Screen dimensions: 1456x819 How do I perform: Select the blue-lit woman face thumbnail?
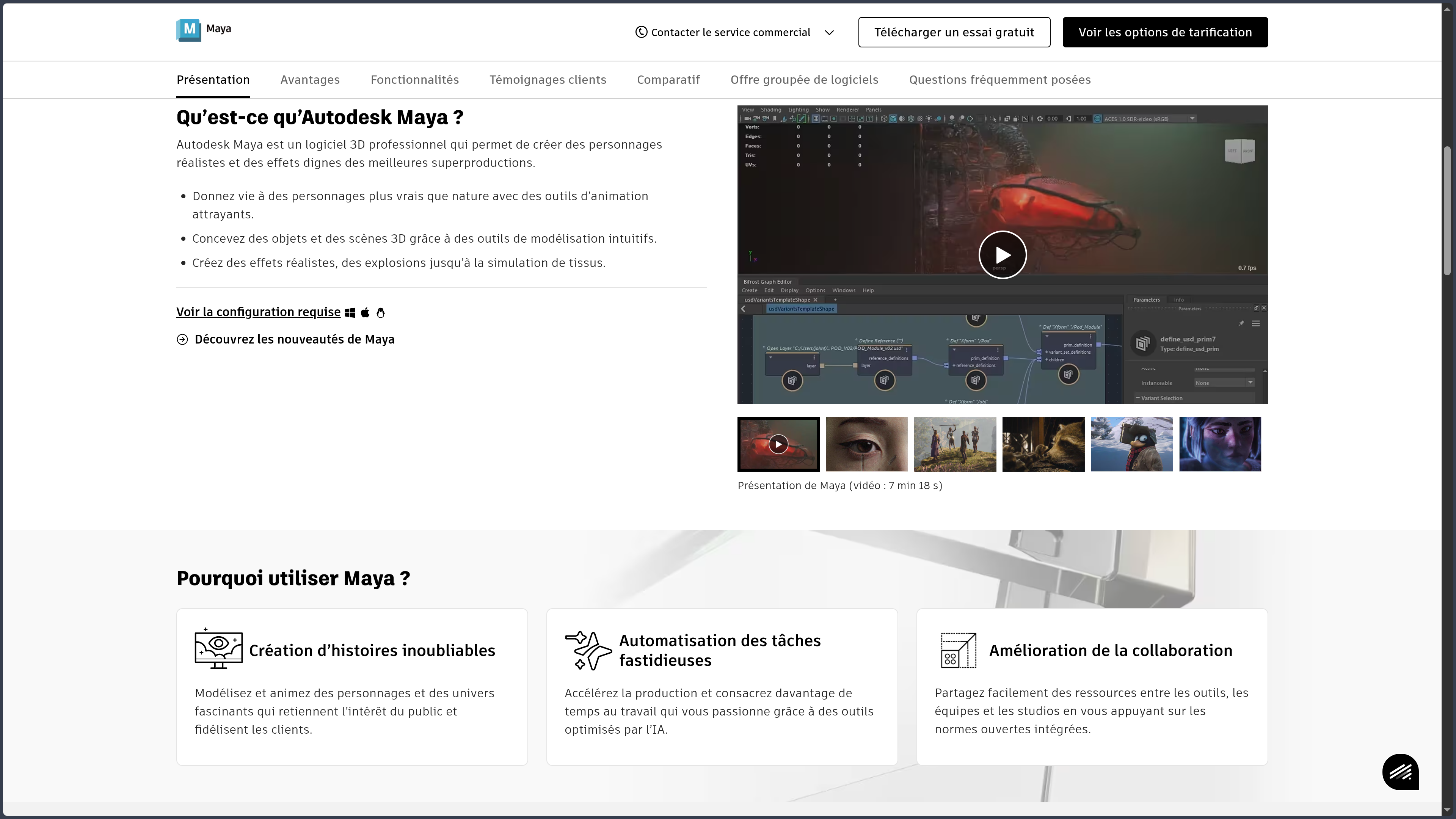coord(1220,444)
